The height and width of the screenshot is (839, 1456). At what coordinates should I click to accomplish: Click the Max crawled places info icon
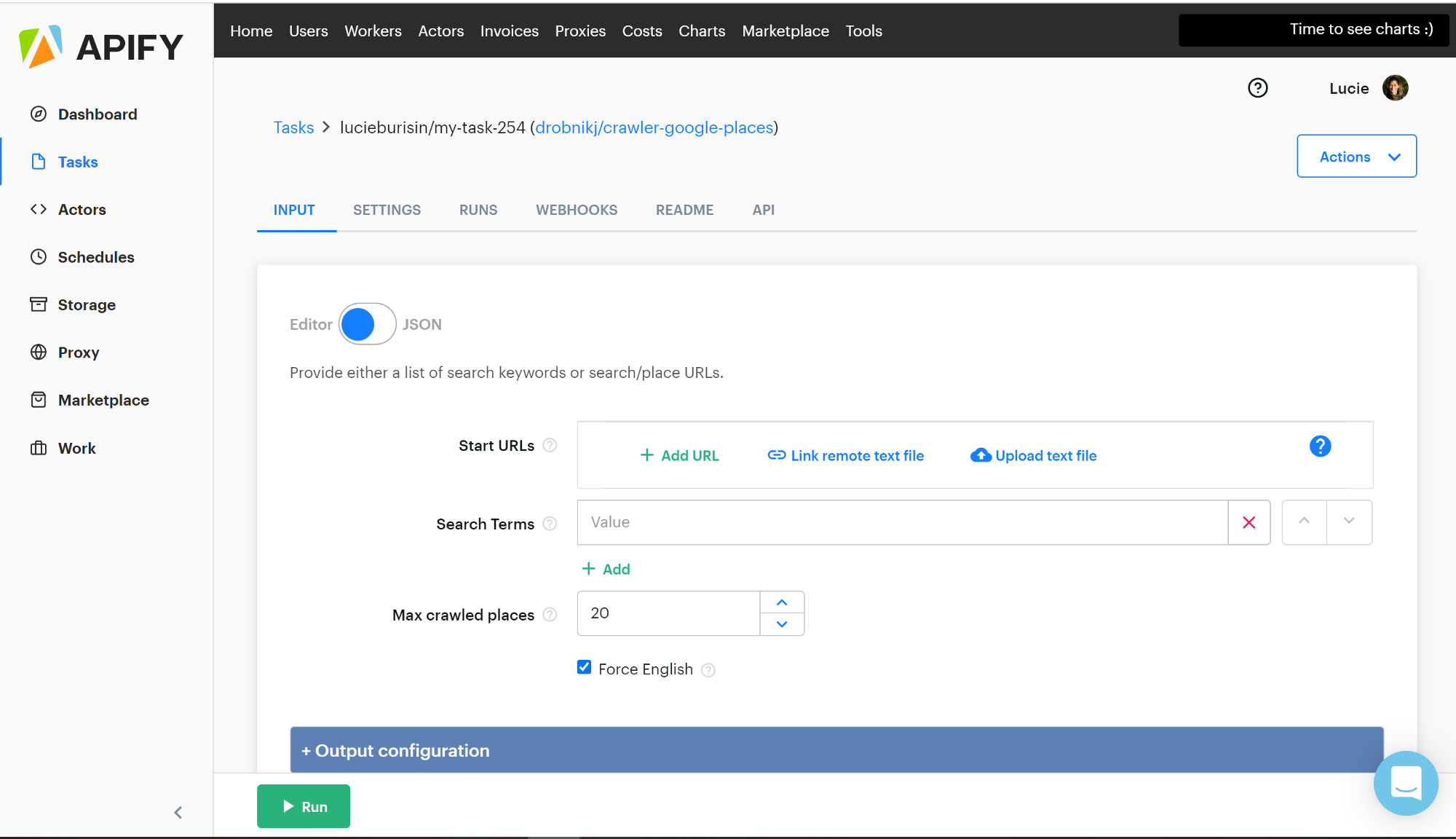[550, 615]
